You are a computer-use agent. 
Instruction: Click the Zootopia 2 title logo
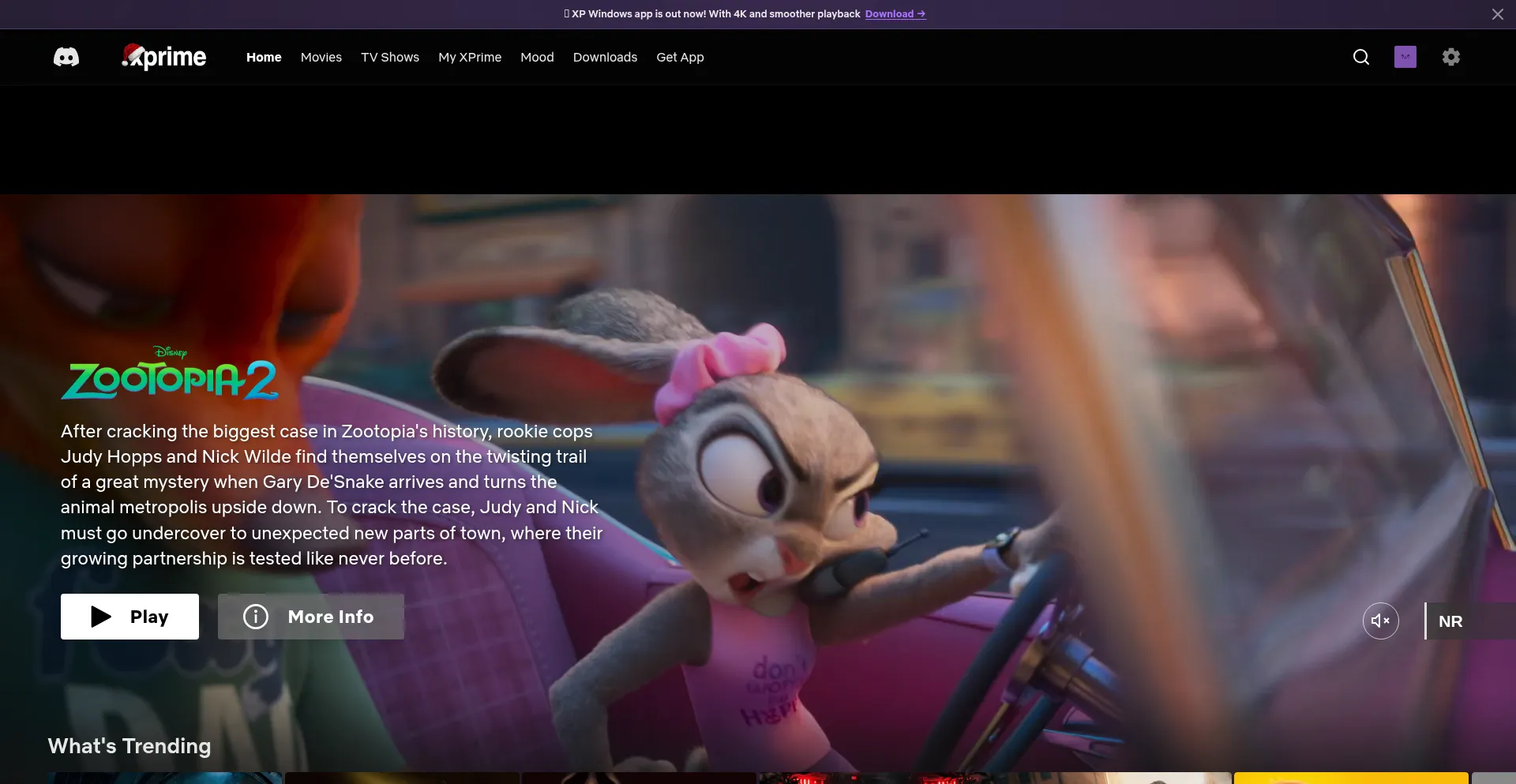click(x=170, y=373)
